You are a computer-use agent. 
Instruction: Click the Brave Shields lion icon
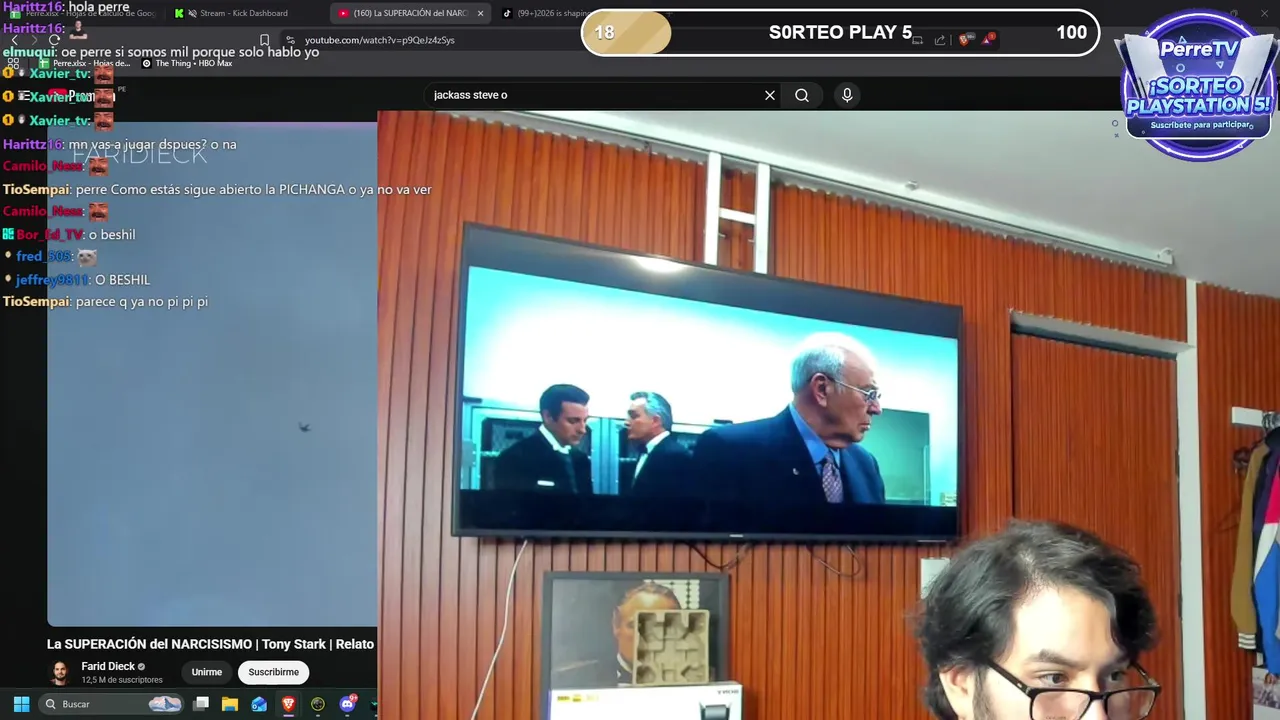[x=964, y=40]
